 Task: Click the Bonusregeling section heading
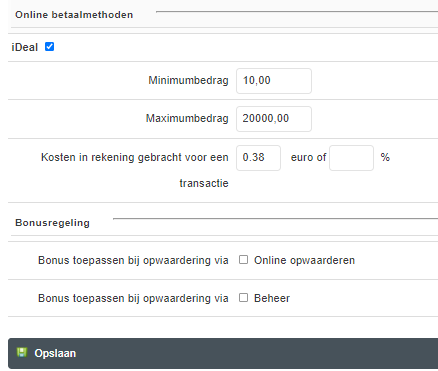click(52, 223)
